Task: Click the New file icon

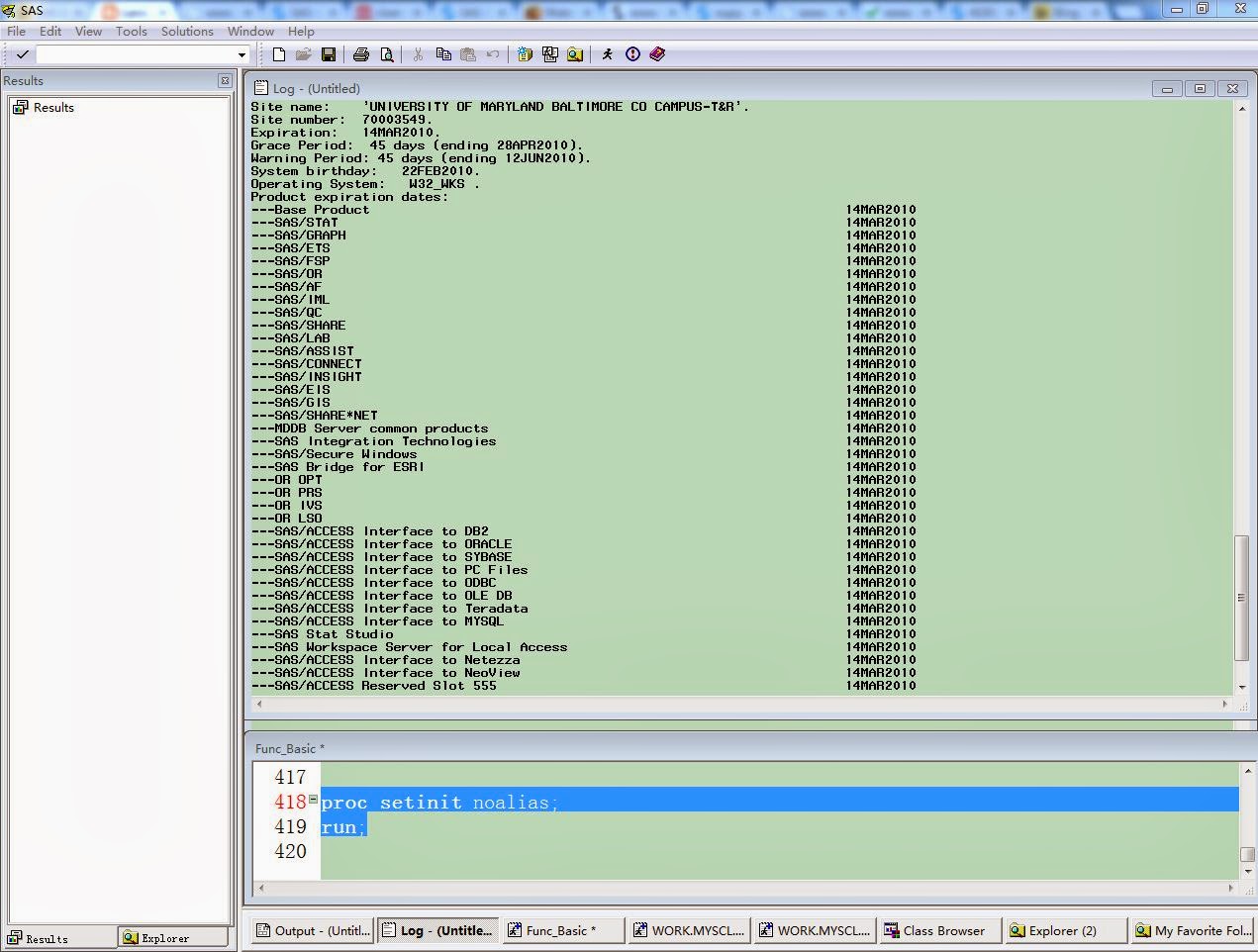Action: tap(278, 54)
